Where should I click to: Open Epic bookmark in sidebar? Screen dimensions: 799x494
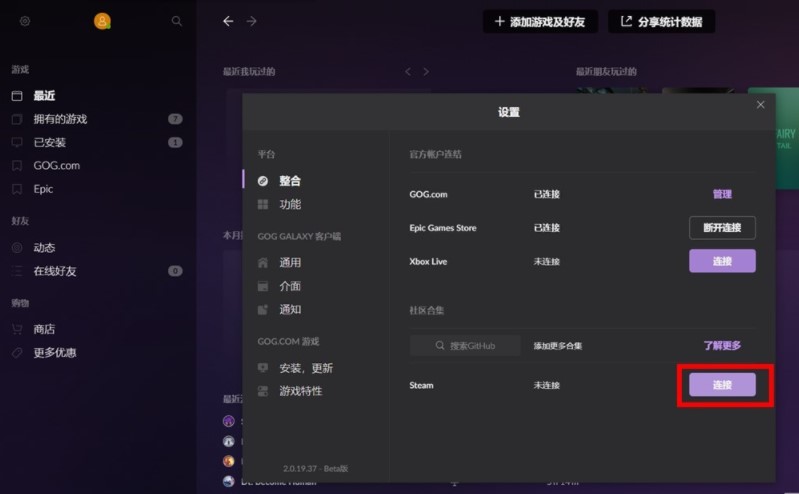[43, 189]
